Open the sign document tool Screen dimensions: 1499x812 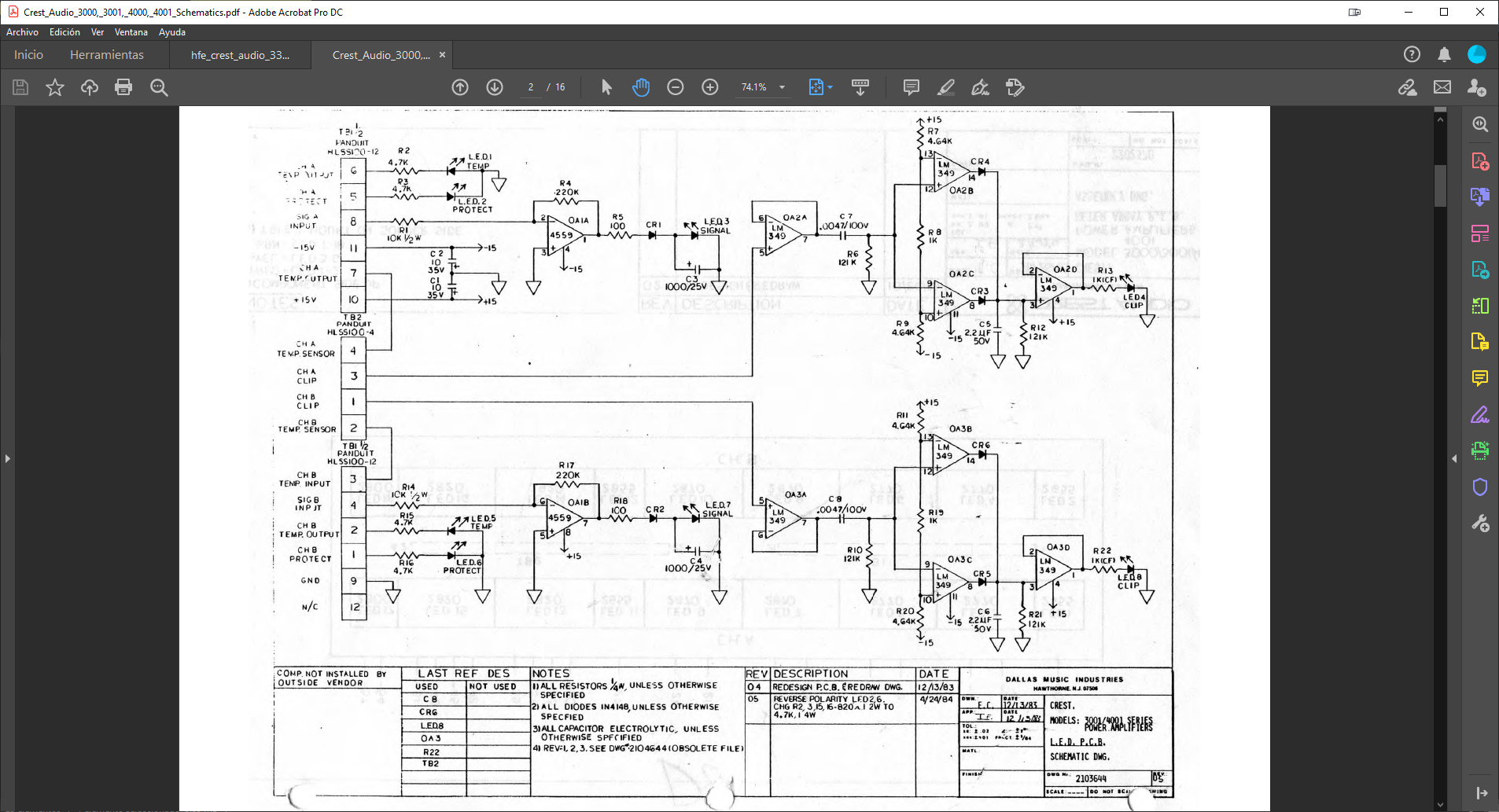click(x=981, y=87)
